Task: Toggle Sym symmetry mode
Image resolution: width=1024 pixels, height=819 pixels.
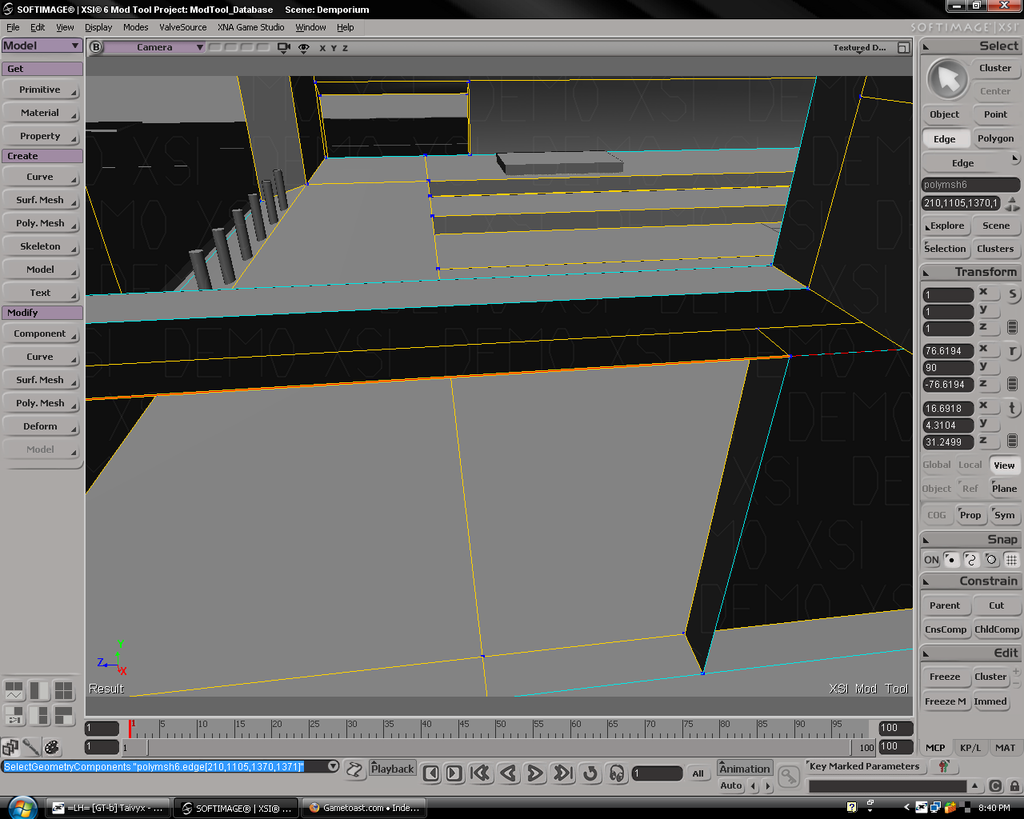Action: point(1004,515)
